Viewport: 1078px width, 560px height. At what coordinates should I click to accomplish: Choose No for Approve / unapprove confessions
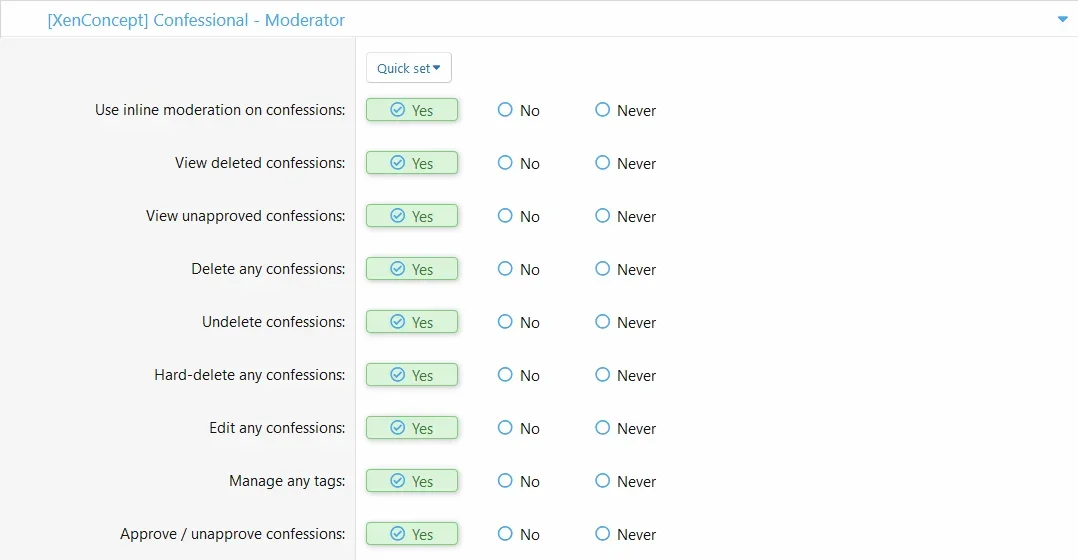518,534
